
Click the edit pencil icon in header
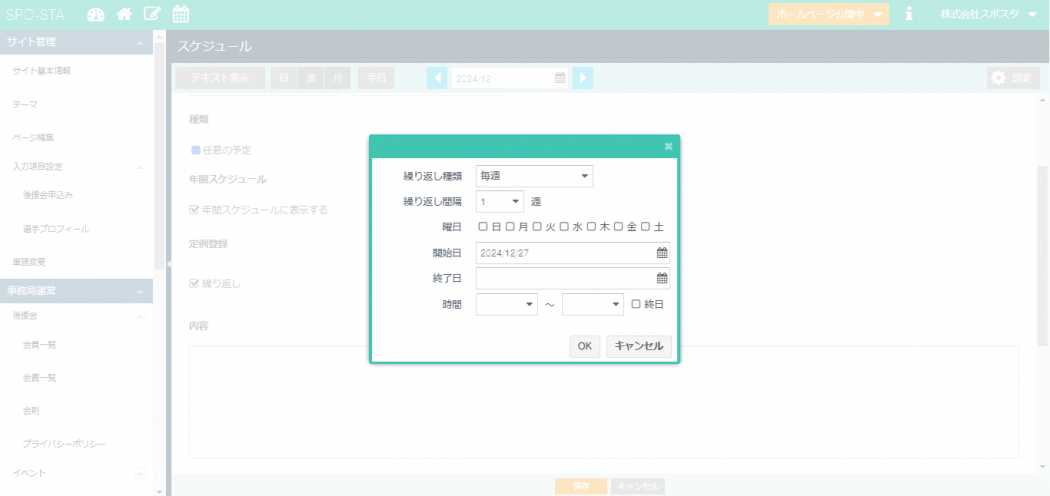[152, 14]
